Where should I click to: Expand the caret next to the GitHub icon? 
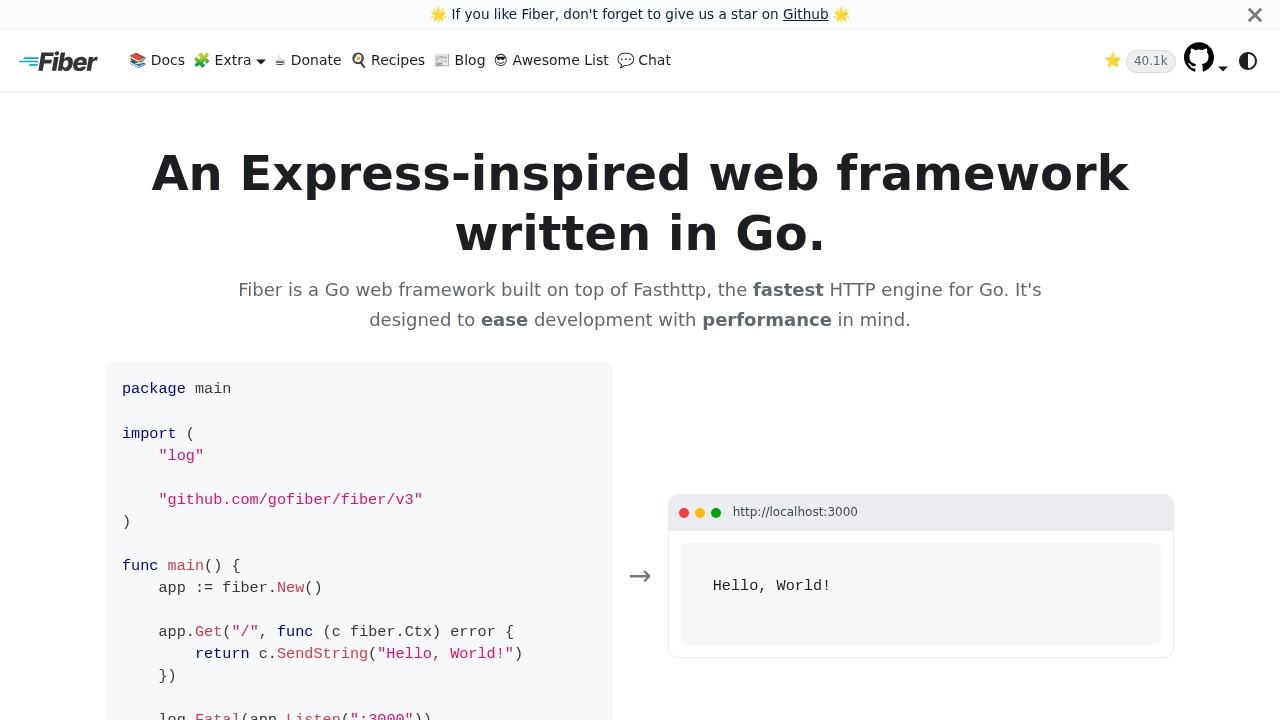click(x=1223, y=68)
